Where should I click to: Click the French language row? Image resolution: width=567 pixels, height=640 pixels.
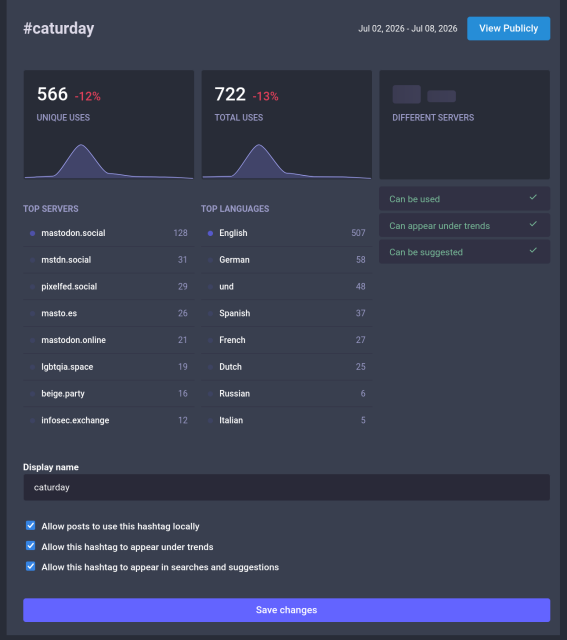(287, 340)
